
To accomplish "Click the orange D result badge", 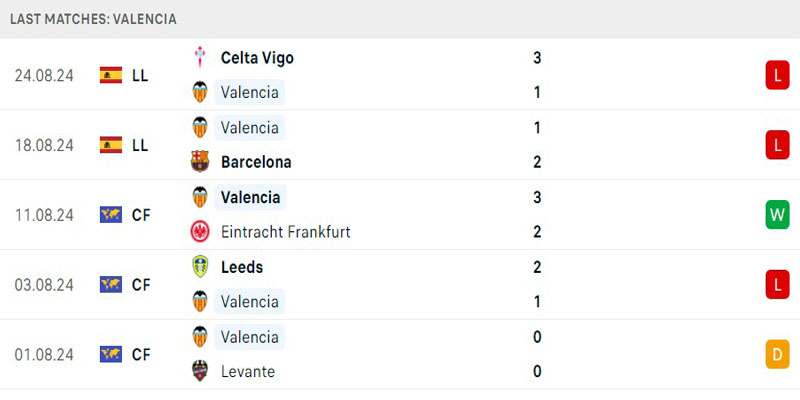I will click(x=777, y=354).
